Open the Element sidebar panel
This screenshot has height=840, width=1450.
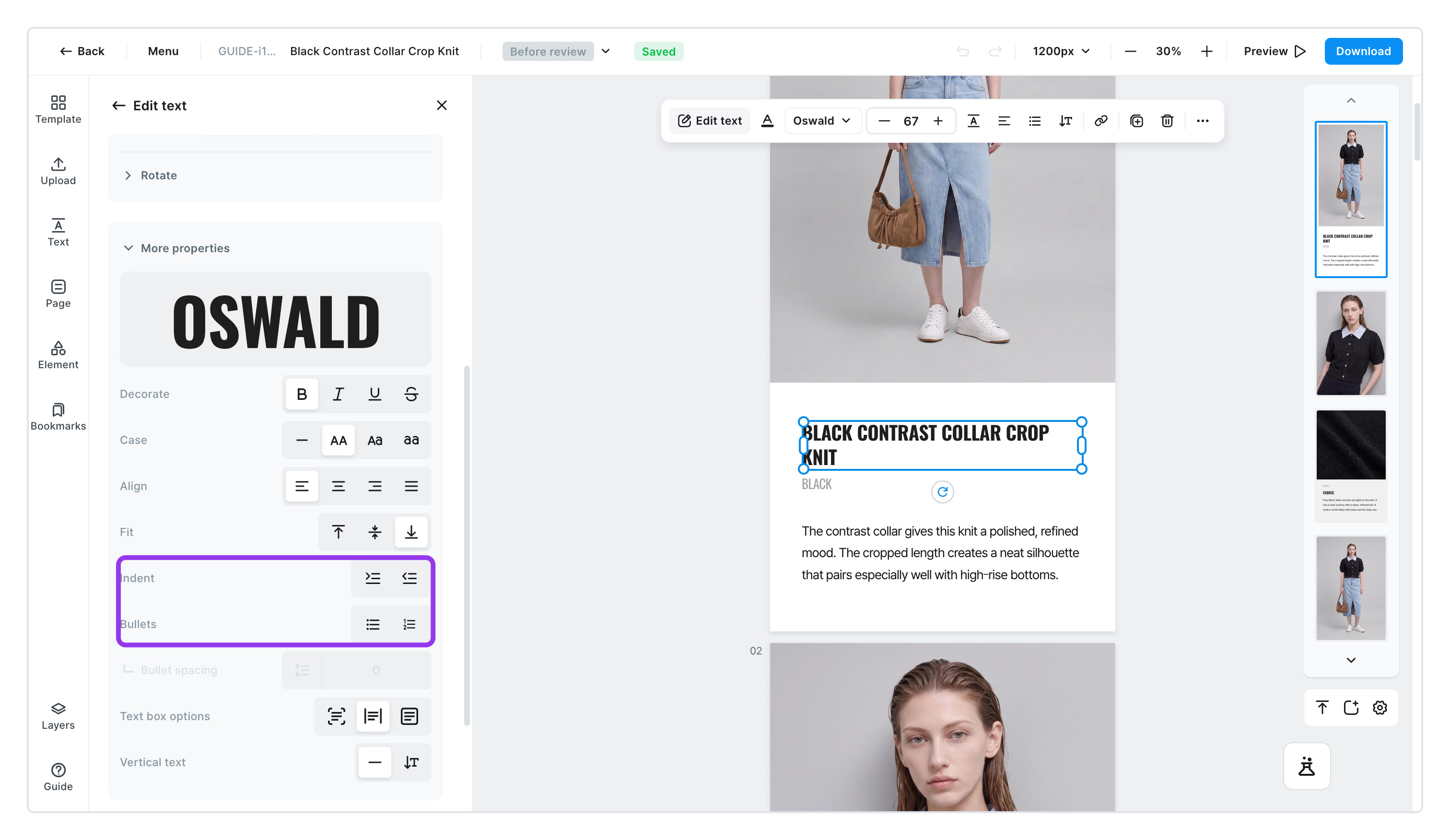(x=58, y=355)
